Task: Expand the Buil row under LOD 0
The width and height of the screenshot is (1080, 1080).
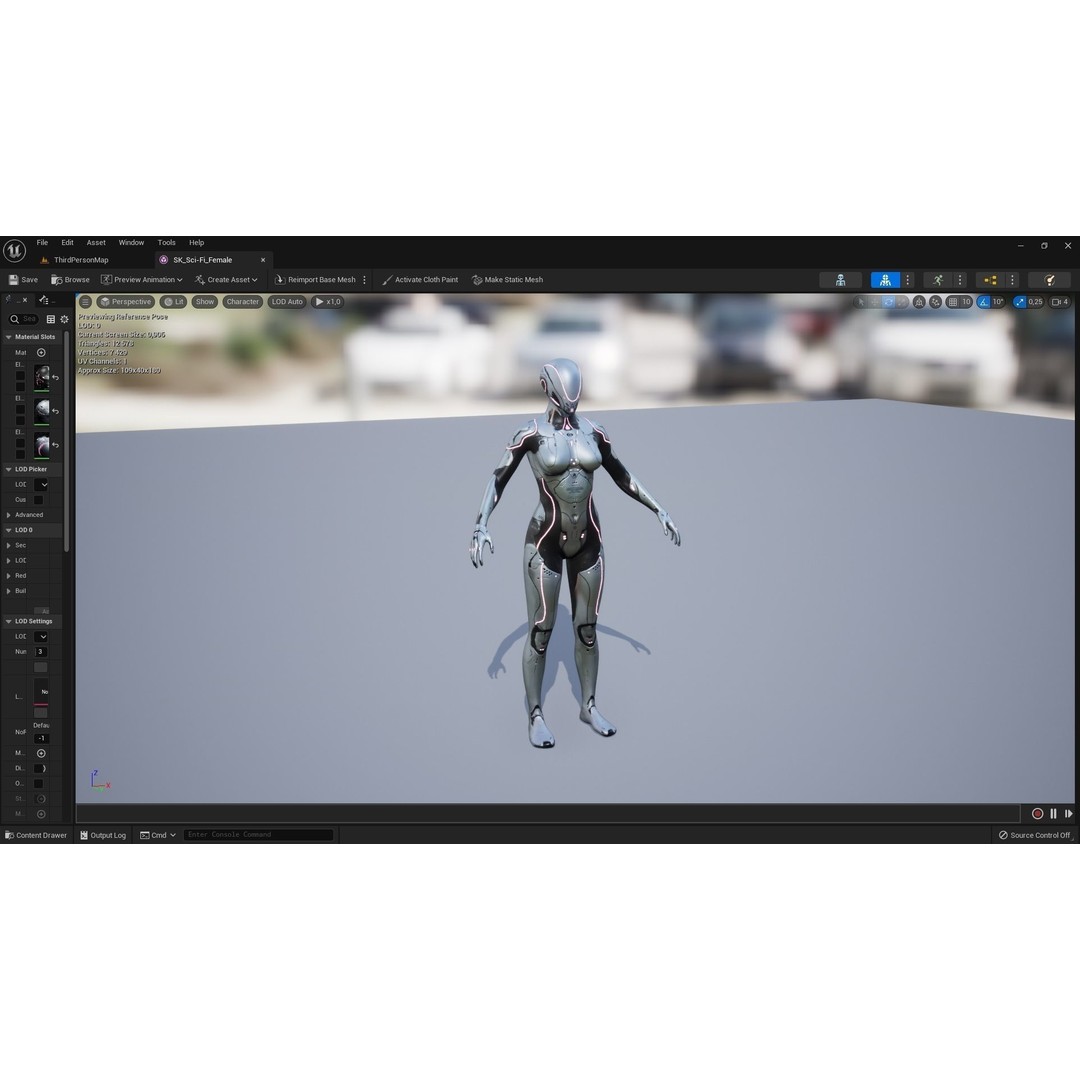Action: pos(8,590)
